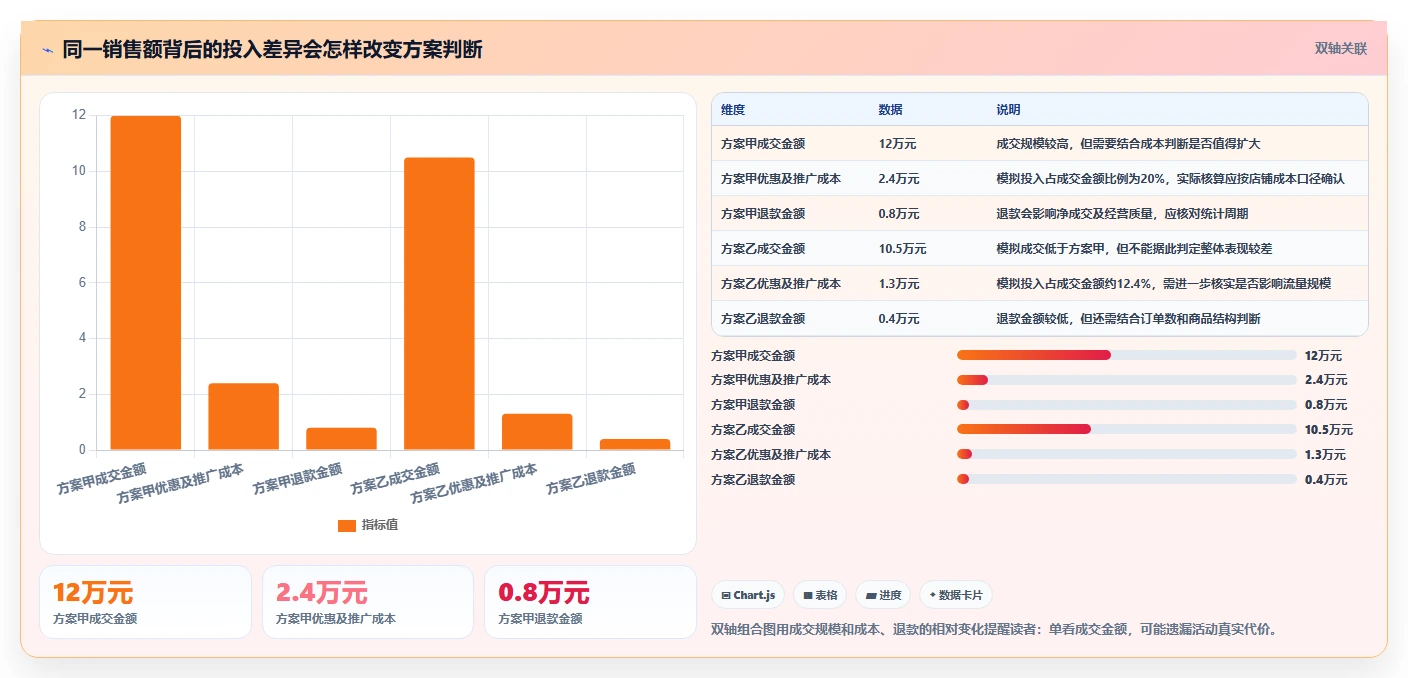
Task: Click the description 退款金额较低，但还需结合订单数和商品结构判断
Action: pyautogui.click(x=1128, y=319)
